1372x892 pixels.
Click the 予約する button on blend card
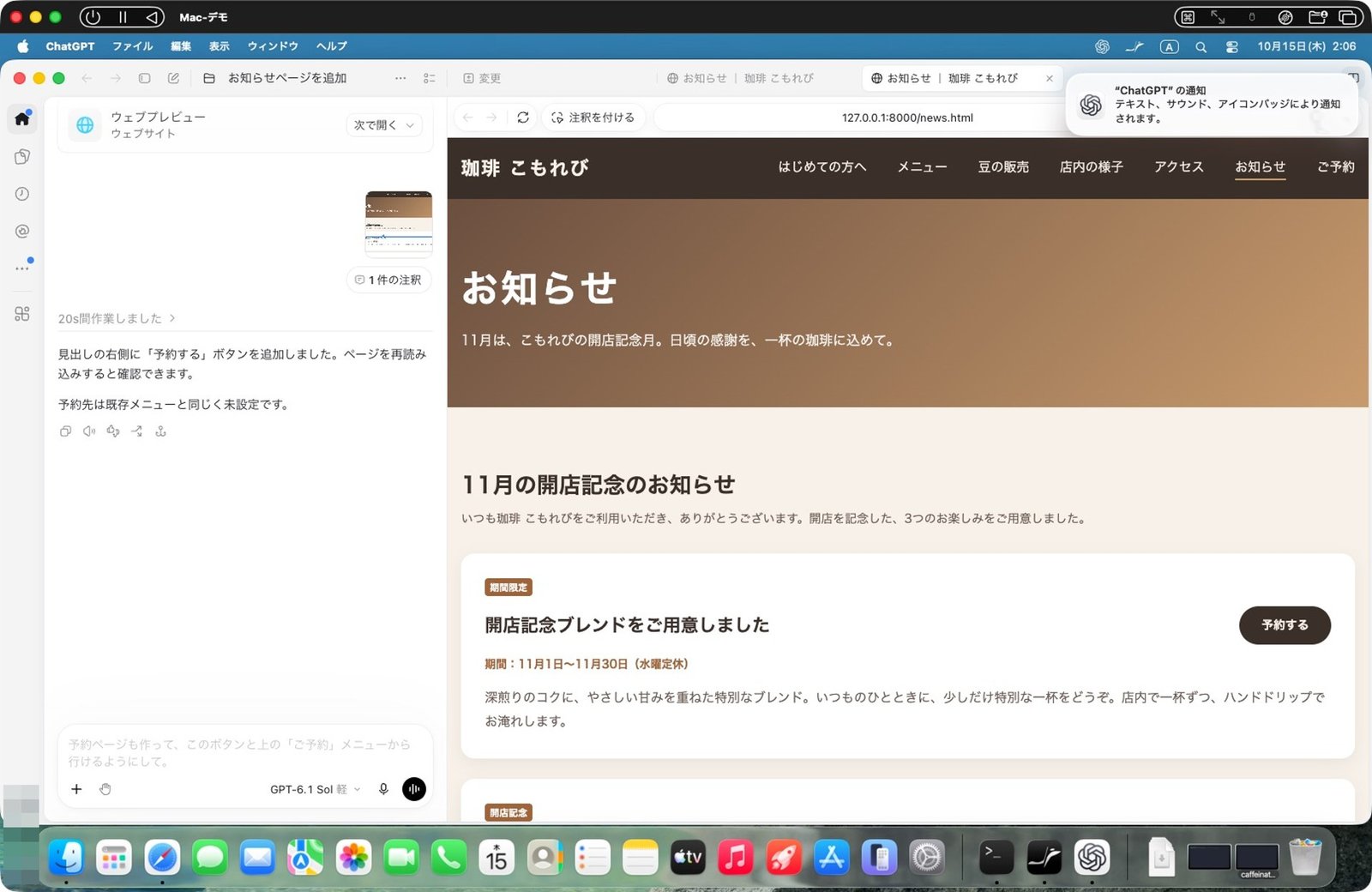pos(1285,625)
